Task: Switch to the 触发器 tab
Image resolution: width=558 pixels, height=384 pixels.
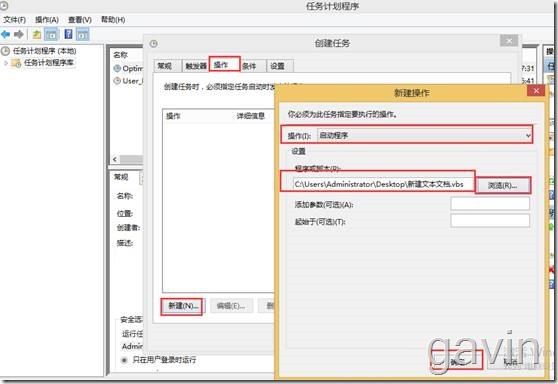Action: [x=196, y=66]
